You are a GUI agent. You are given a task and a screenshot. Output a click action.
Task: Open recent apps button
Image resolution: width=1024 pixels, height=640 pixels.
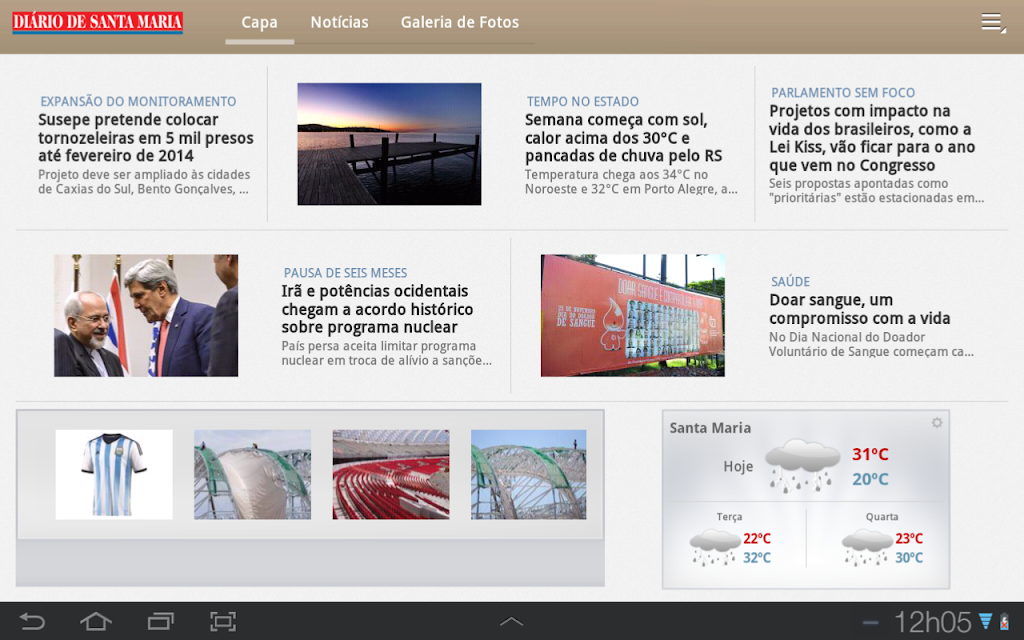tap(160, 621)
